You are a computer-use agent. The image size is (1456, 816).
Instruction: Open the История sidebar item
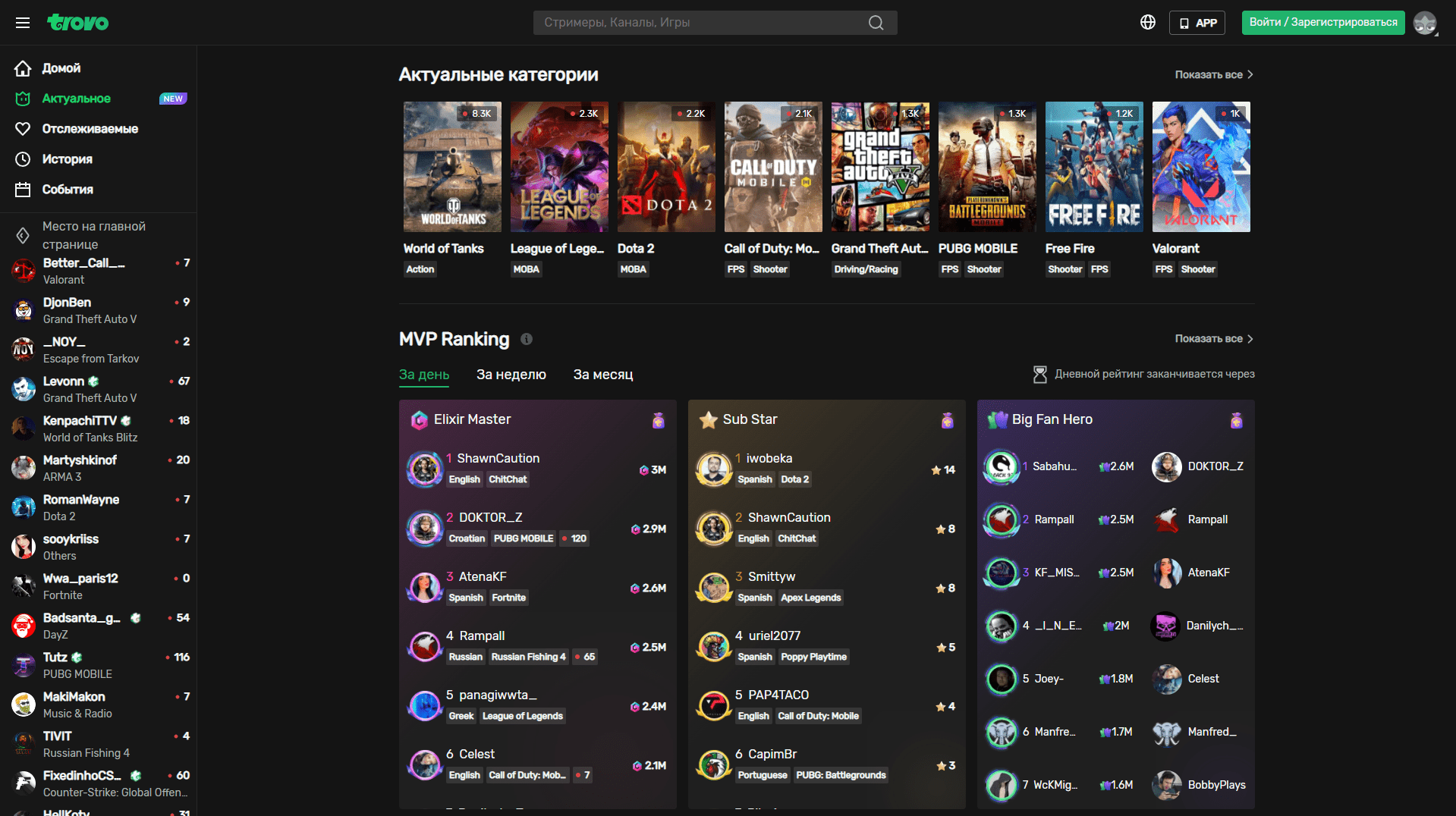(x=67, y=159)
